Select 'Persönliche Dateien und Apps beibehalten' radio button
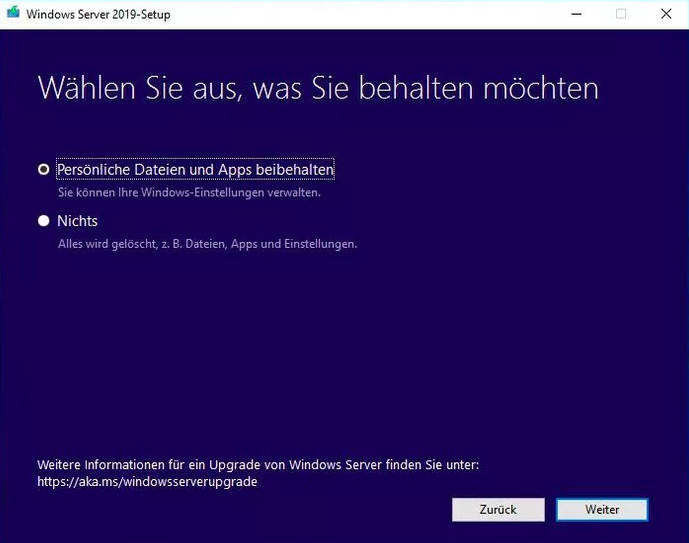 click(x=44, y=169)
